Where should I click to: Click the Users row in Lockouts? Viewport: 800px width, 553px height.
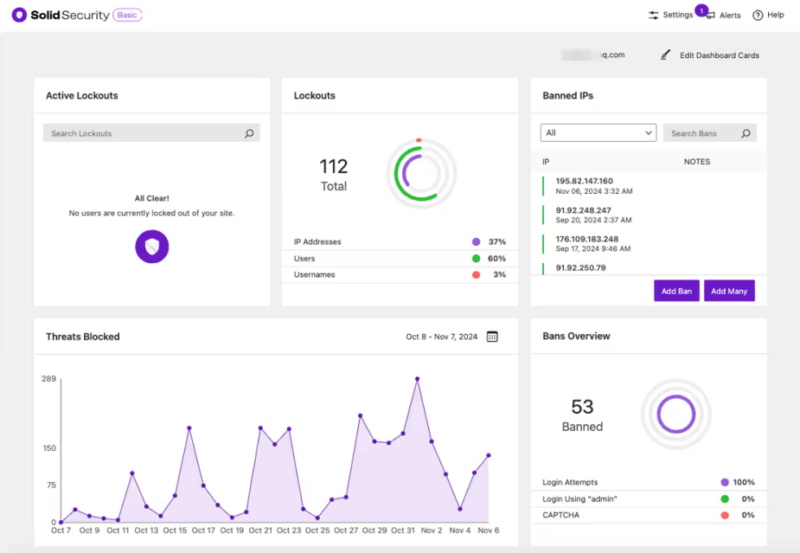coord(400,259)
